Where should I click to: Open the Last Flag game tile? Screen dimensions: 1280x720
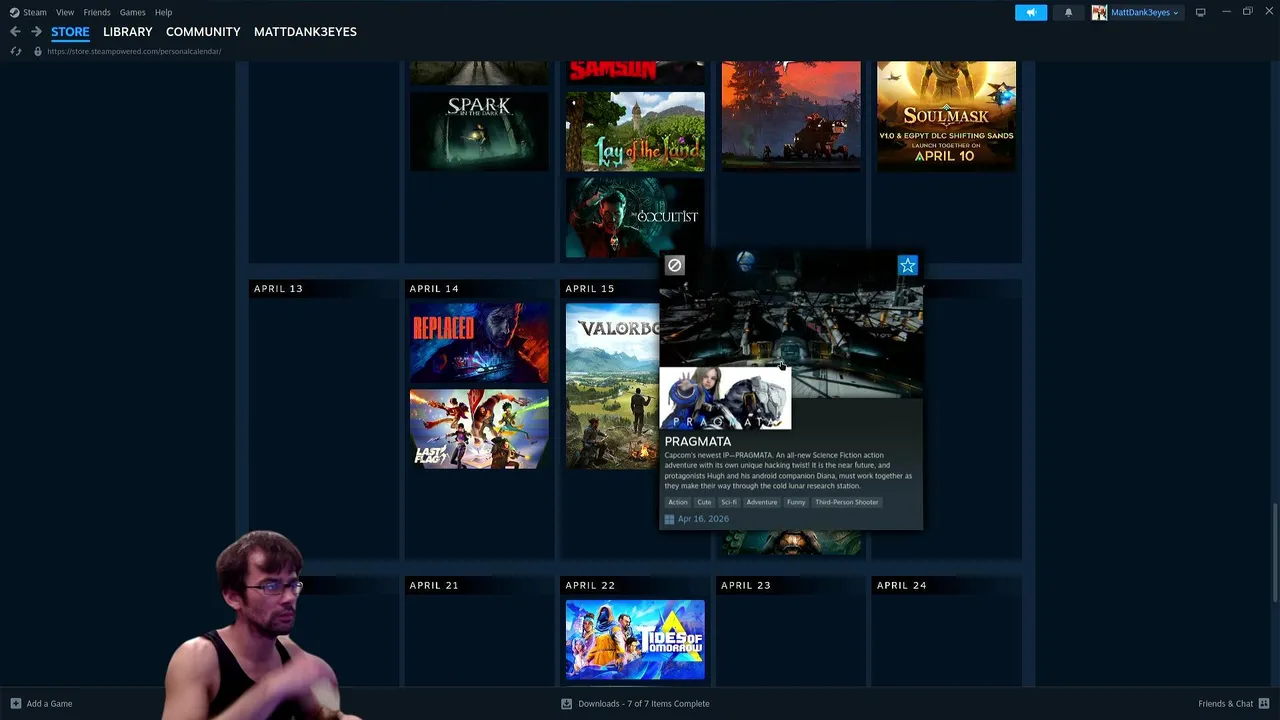[x=479, y=428]
